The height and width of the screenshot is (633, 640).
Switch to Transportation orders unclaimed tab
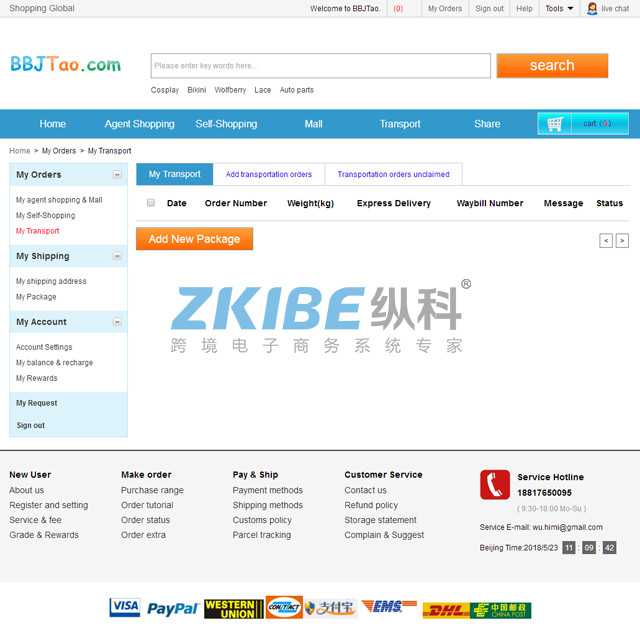pos(393,174)
